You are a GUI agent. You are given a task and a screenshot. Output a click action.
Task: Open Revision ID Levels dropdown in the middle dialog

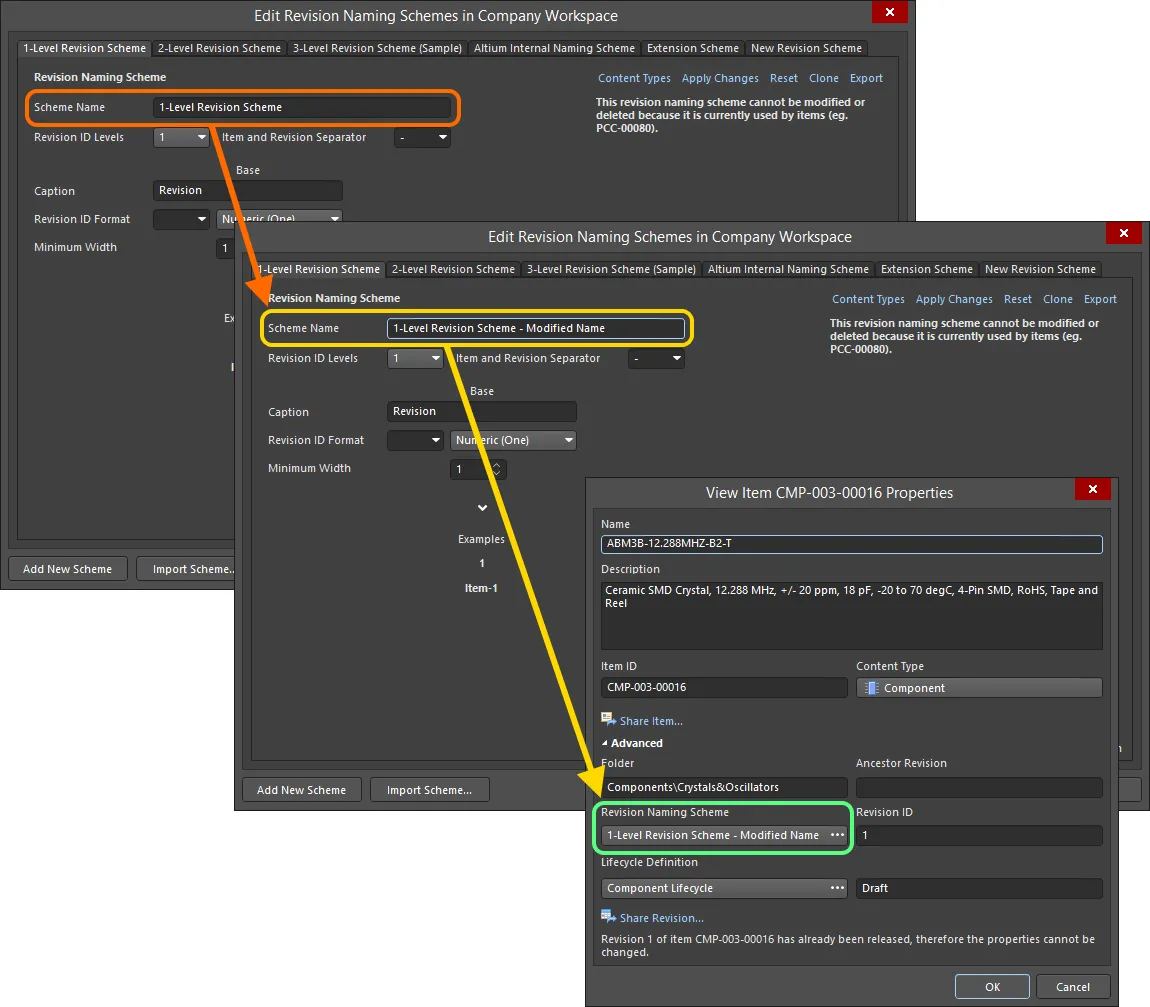click(x=436, y=358)
